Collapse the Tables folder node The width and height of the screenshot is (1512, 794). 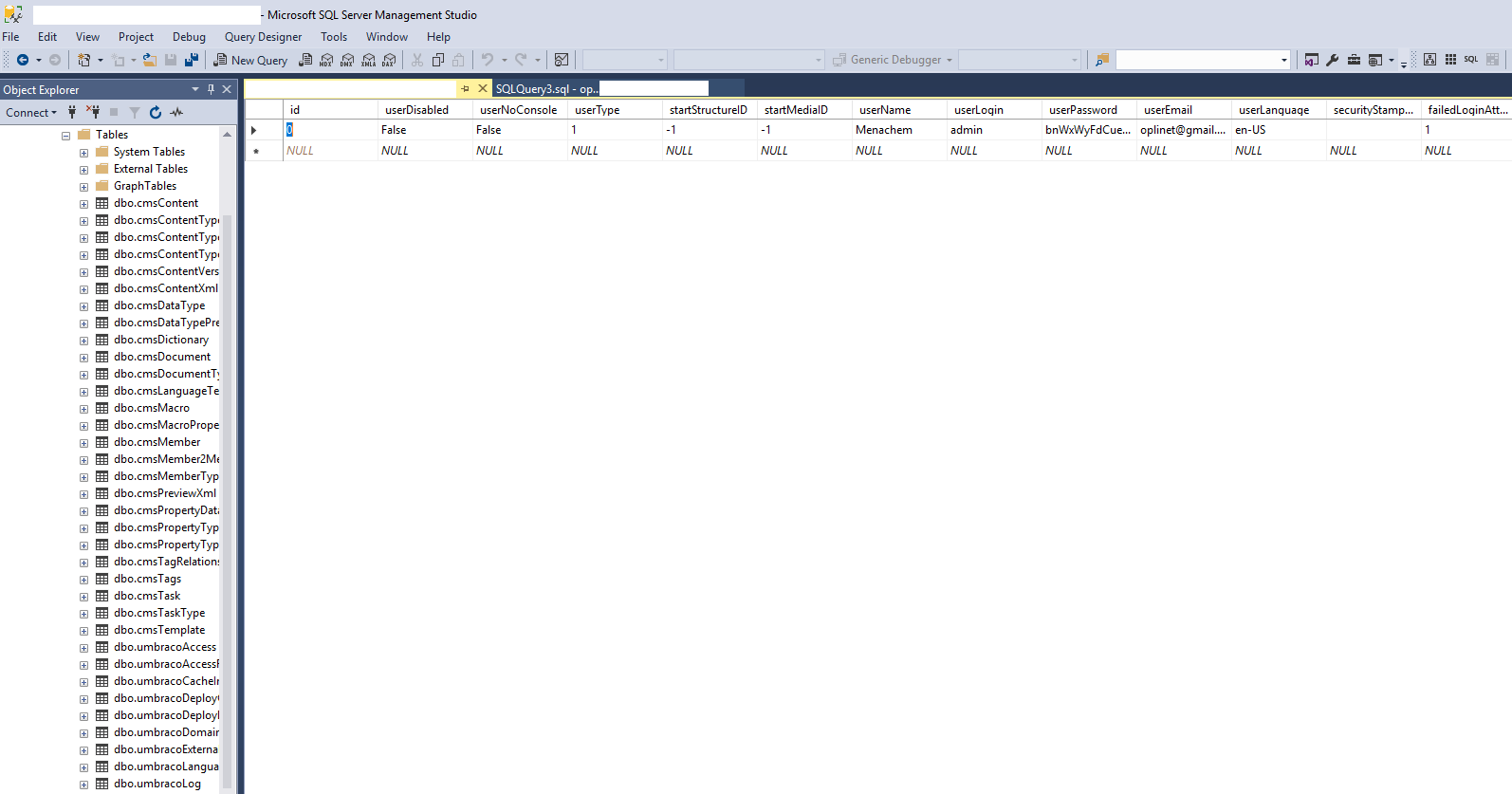pos(66,136)
